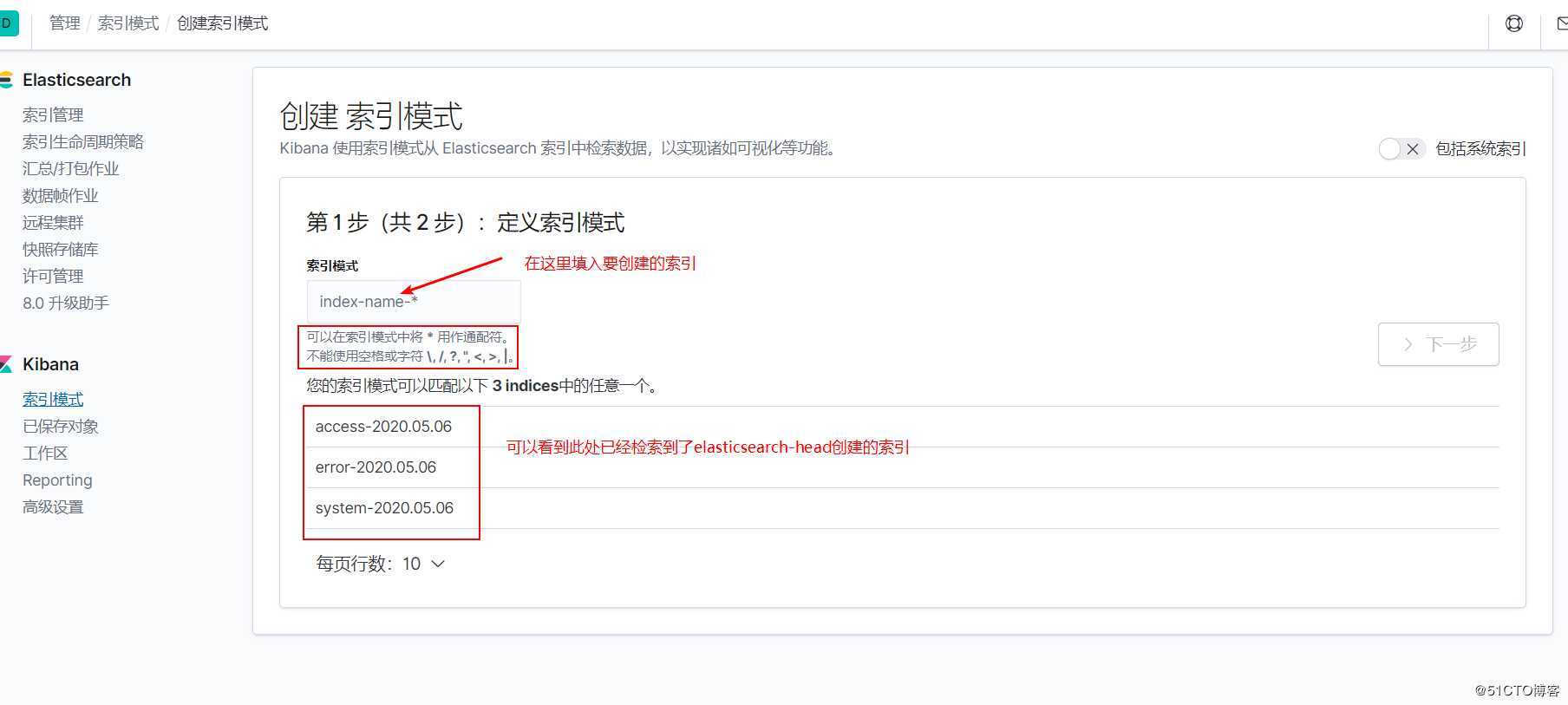
Task: Click the 第 1 步 定义索引模式 heading
Action: pos(466,223)
